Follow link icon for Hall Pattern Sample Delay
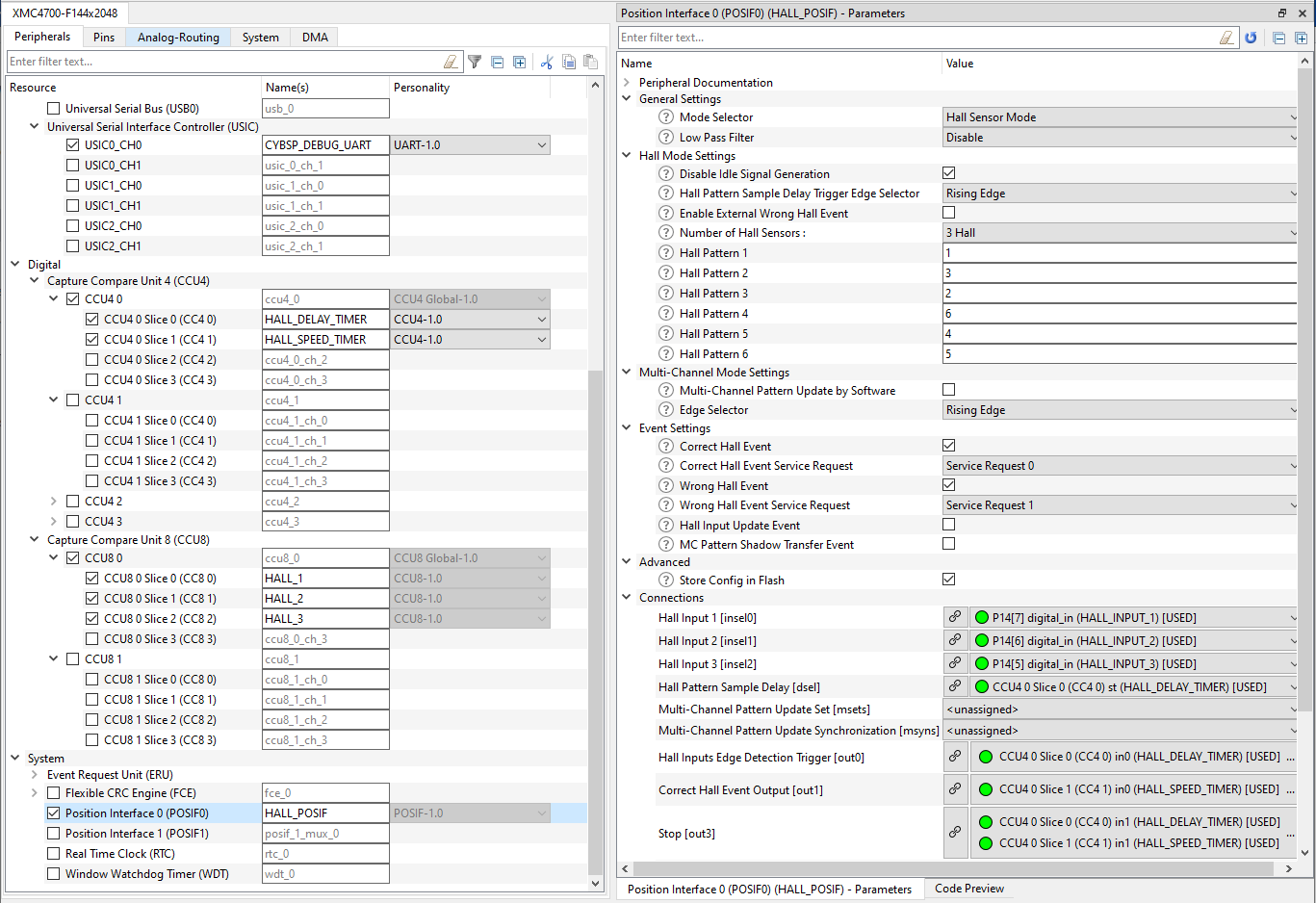Viewport: 1316px width, 903px height. point(955,686)
